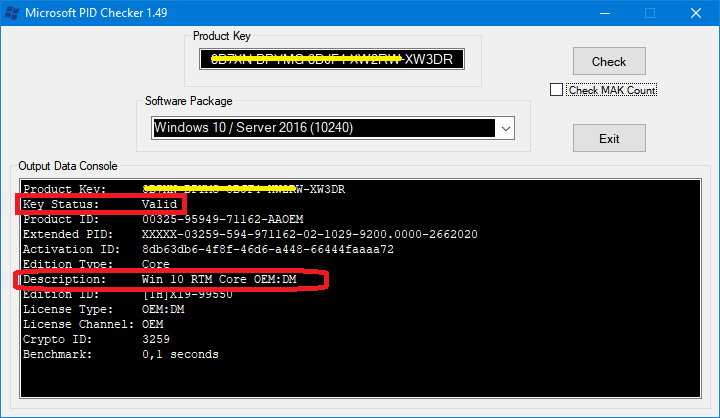Click the Check button
The image size is (720, 418).
609,61
